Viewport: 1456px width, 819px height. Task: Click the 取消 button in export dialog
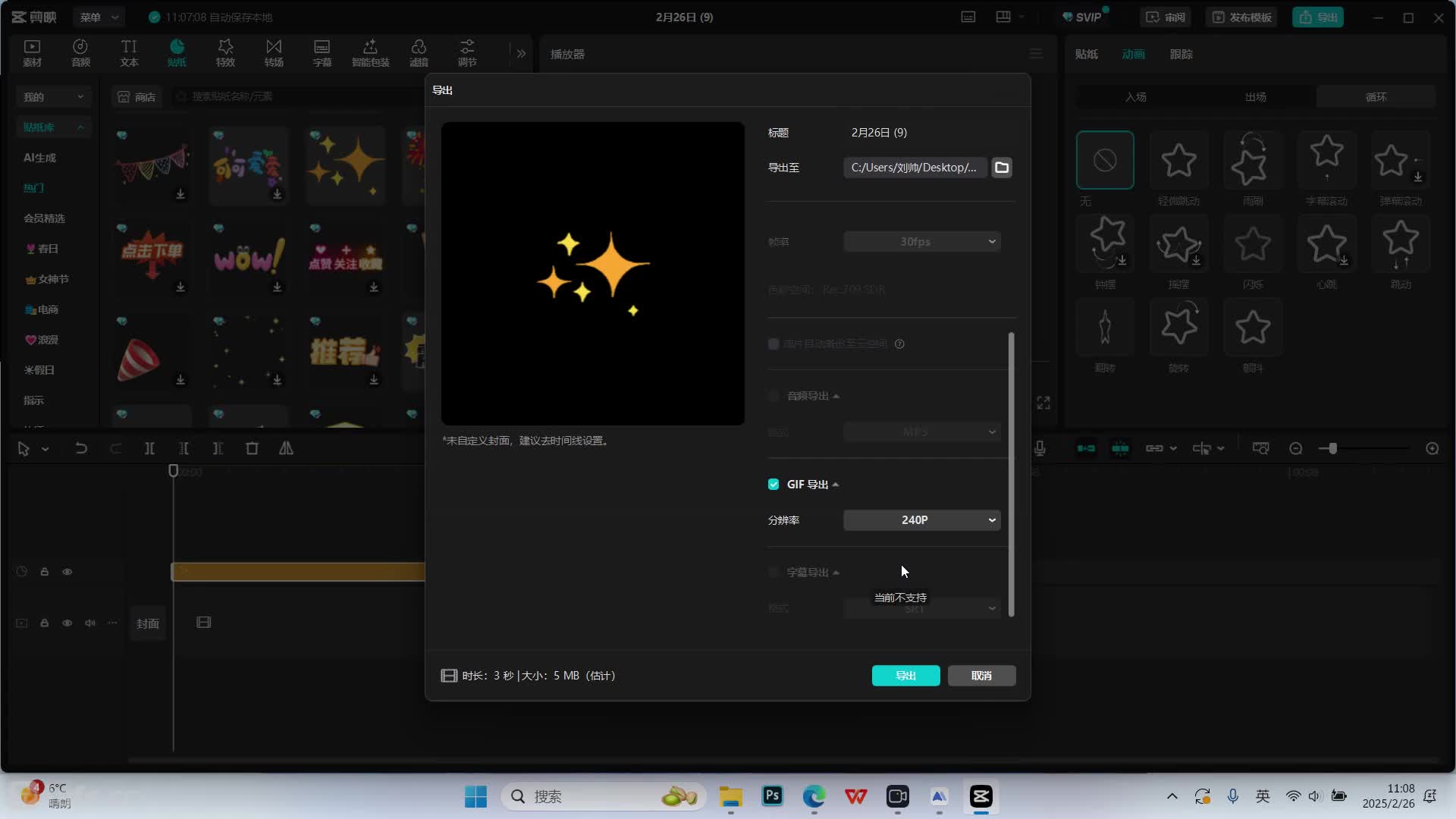pos(981,676)
